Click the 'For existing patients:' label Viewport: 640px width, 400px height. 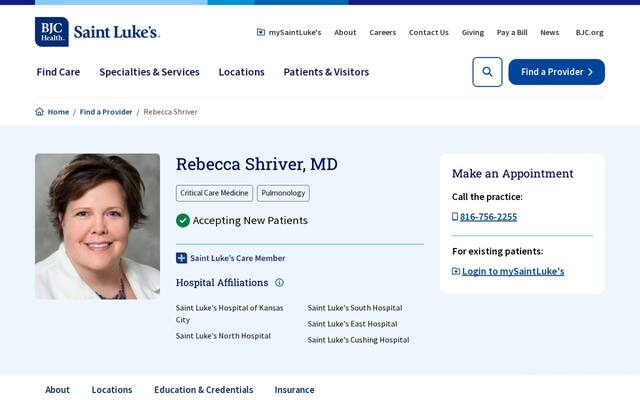tap(497, 251)
